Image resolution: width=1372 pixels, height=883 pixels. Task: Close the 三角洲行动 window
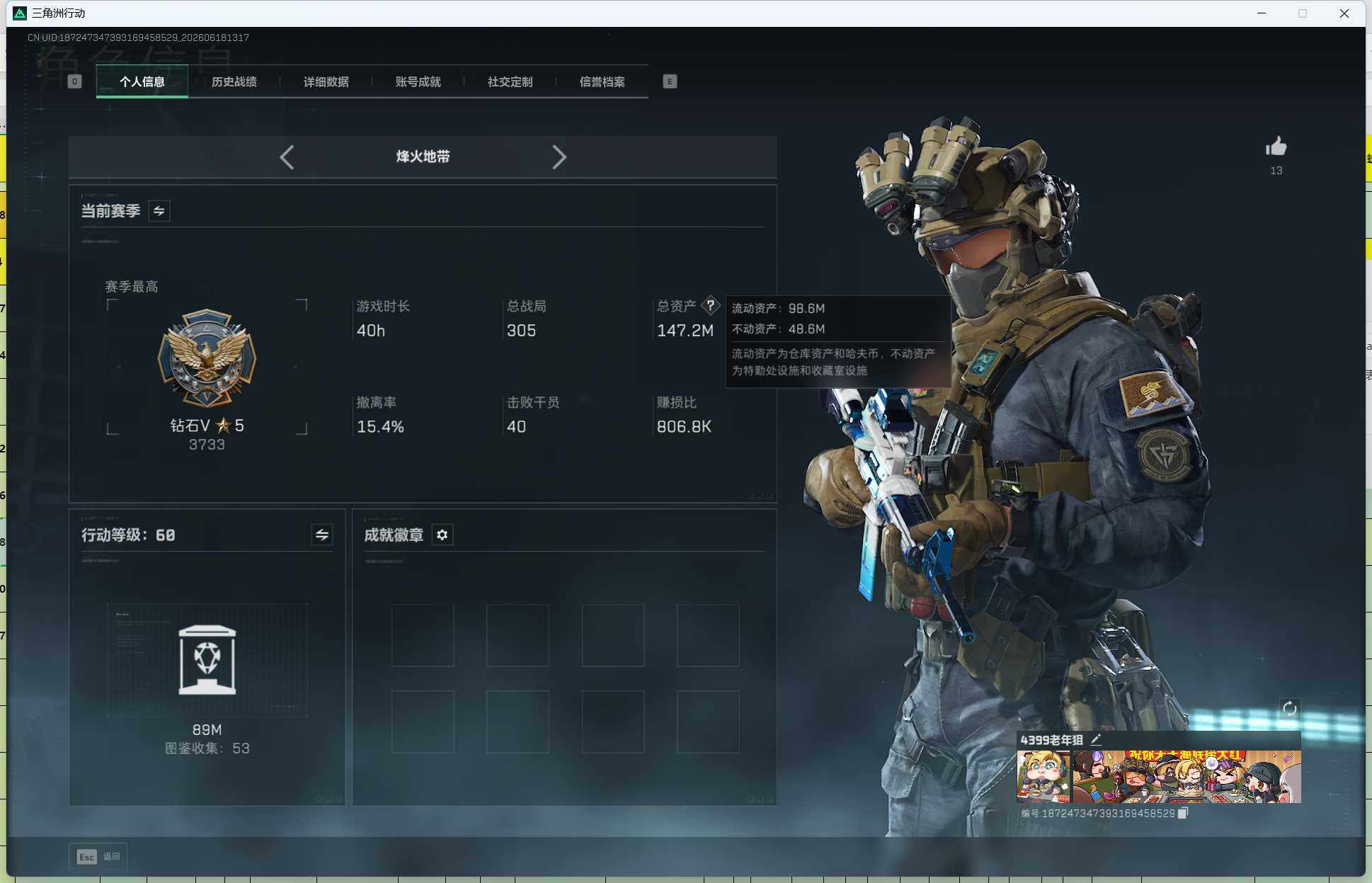(1344, 13)
